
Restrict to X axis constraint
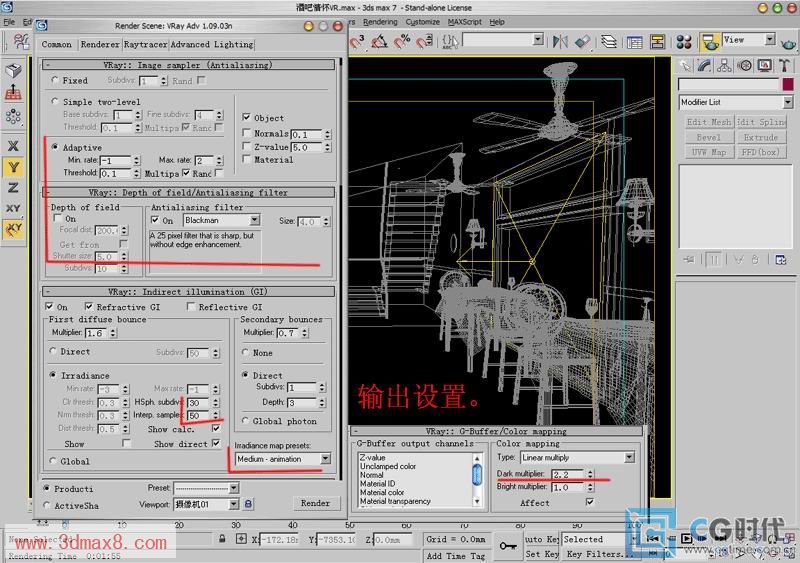(13, 146)
